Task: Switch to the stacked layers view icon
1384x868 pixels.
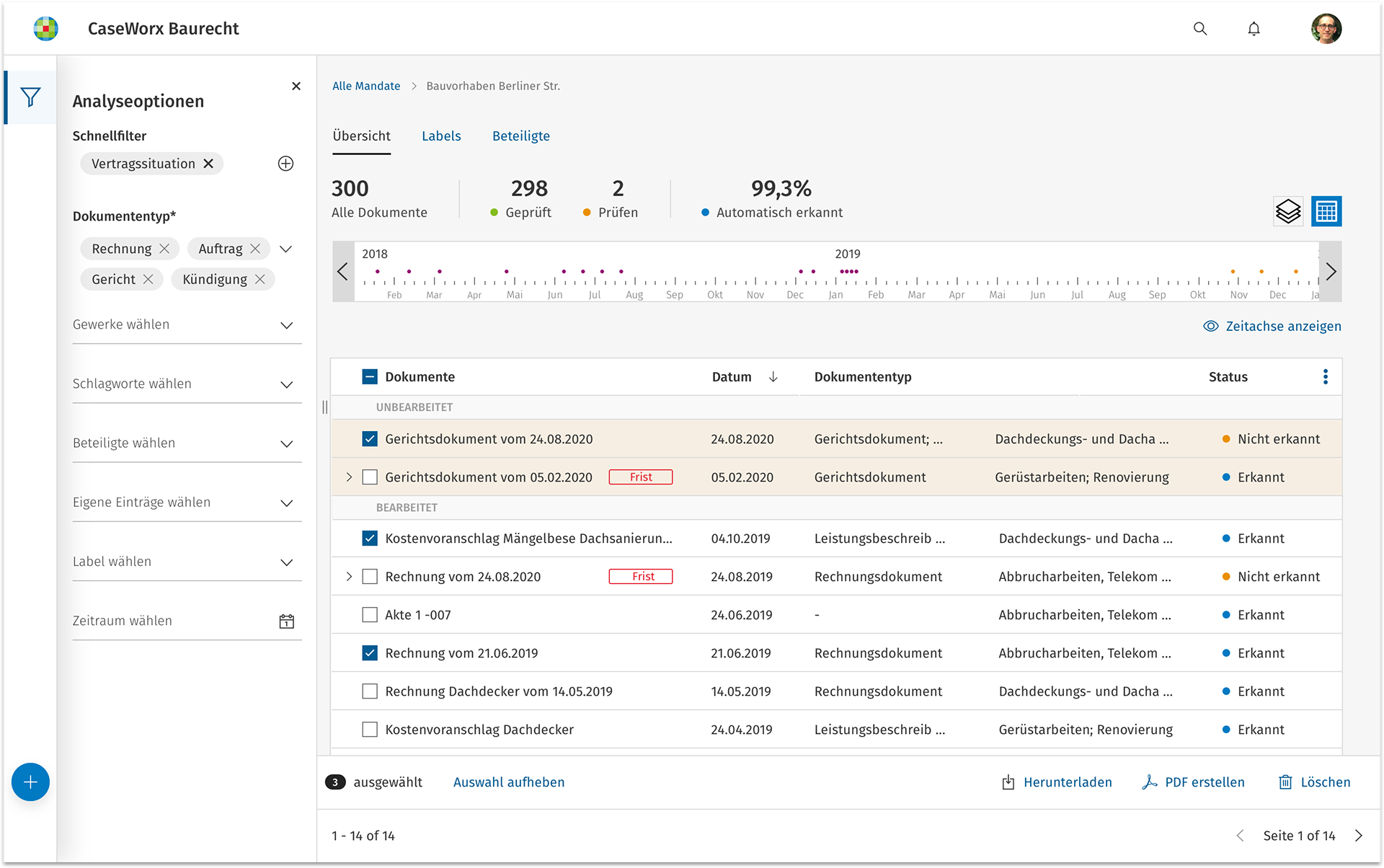Action: click(x=1288, y=211)
